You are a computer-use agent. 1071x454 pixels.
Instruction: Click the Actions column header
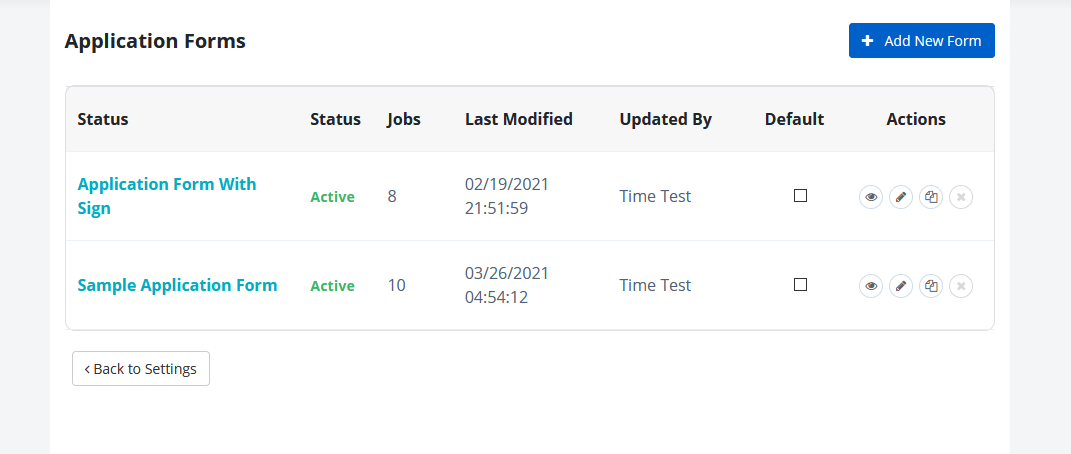tap(915, 119)
